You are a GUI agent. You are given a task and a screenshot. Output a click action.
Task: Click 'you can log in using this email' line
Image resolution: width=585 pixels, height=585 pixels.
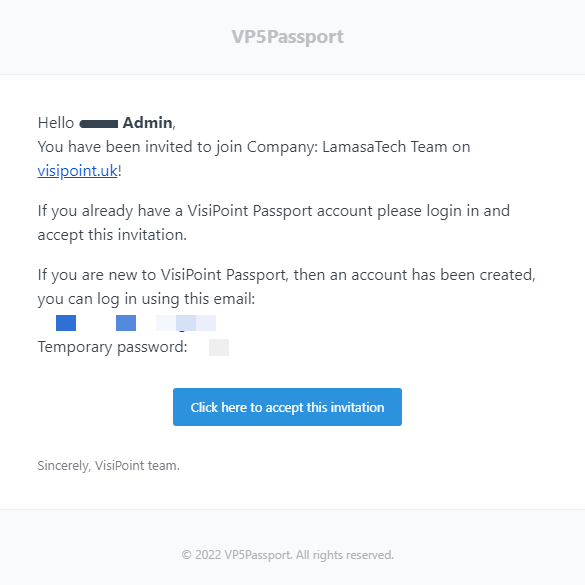pyautogui.click(x=146, y=299)
